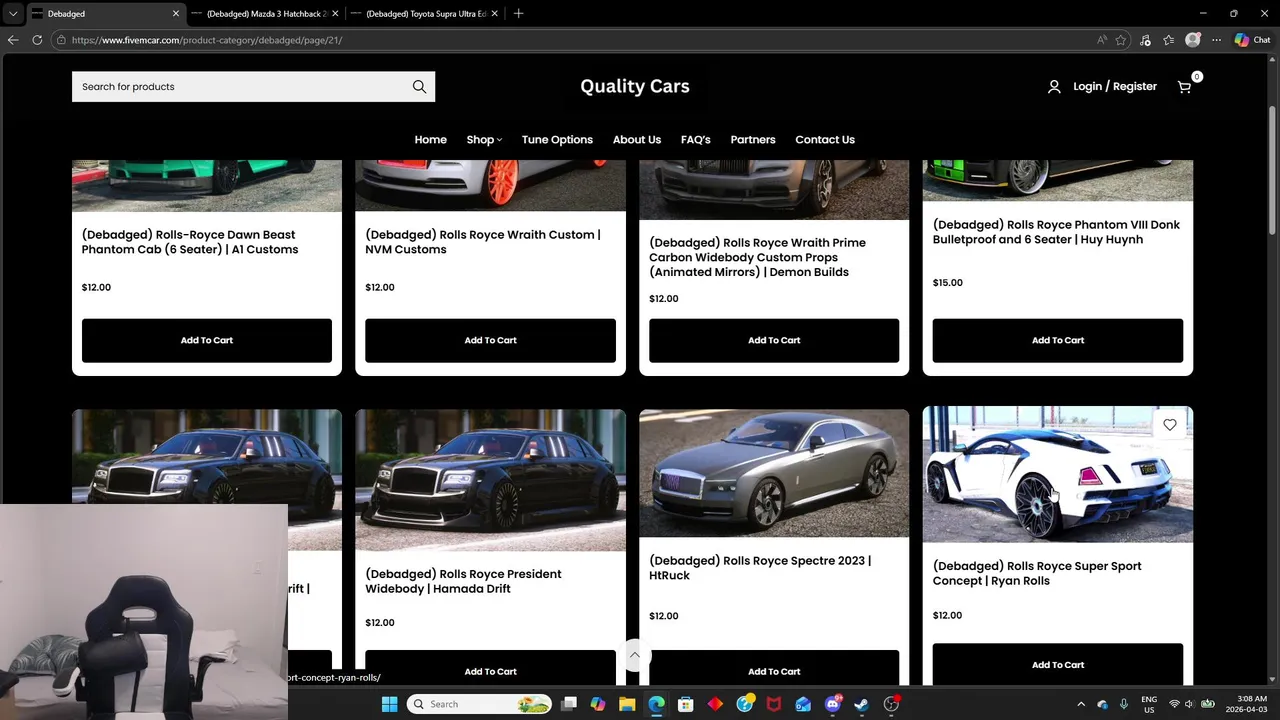Bookmark page with the star icon

pos(1121,40)
